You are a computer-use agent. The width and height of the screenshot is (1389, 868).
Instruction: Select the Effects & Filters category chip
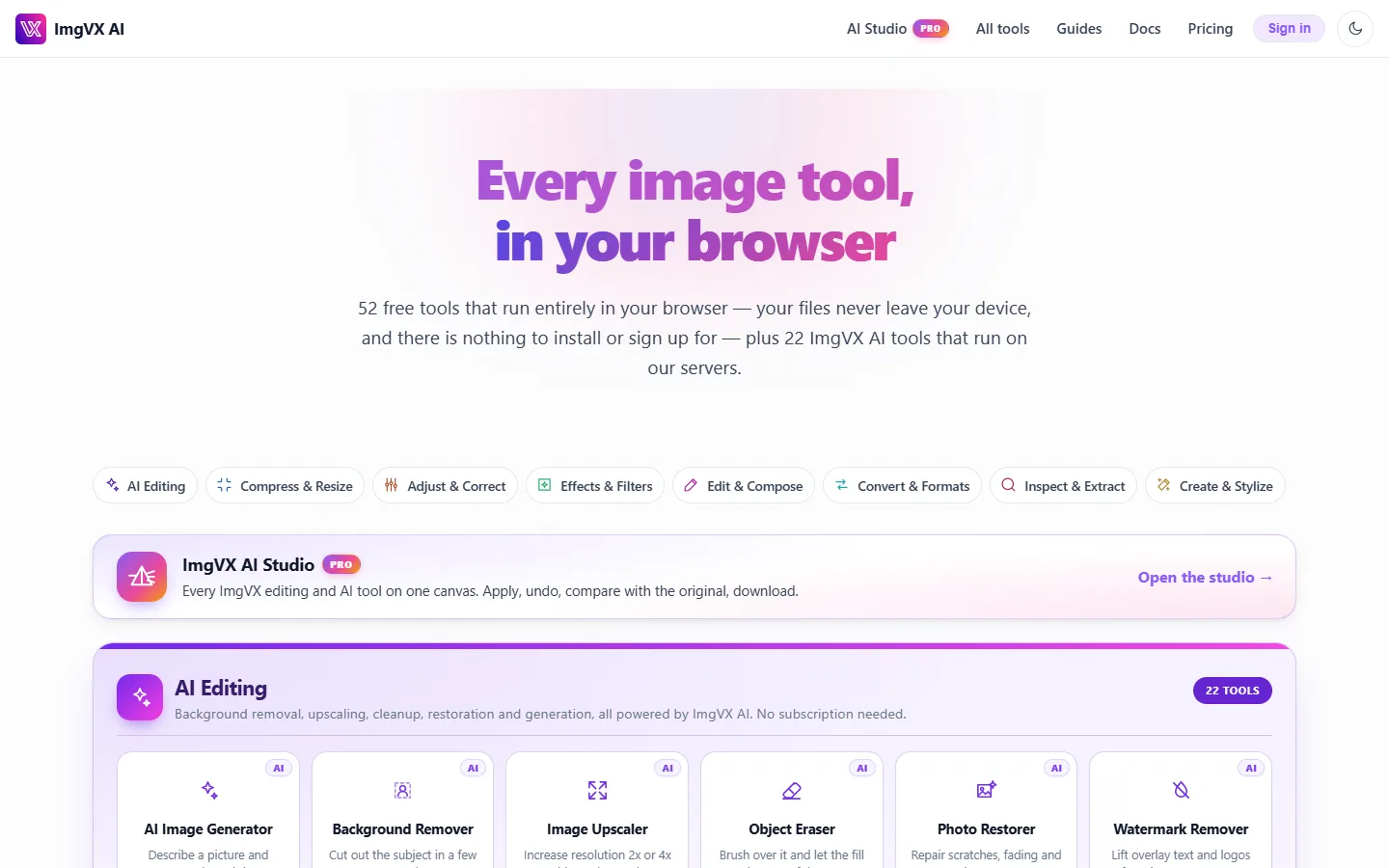click(595, 486)
